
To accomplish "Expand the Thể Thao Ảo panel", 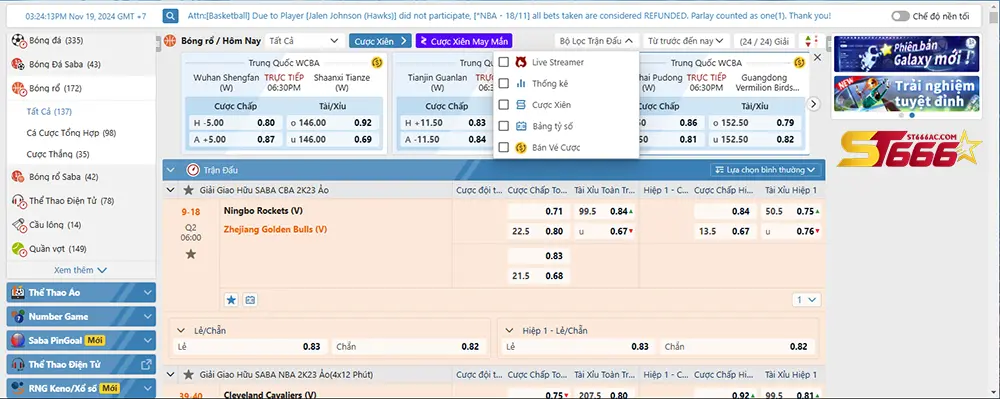I will pyautogui.click(x=147, y=293).
